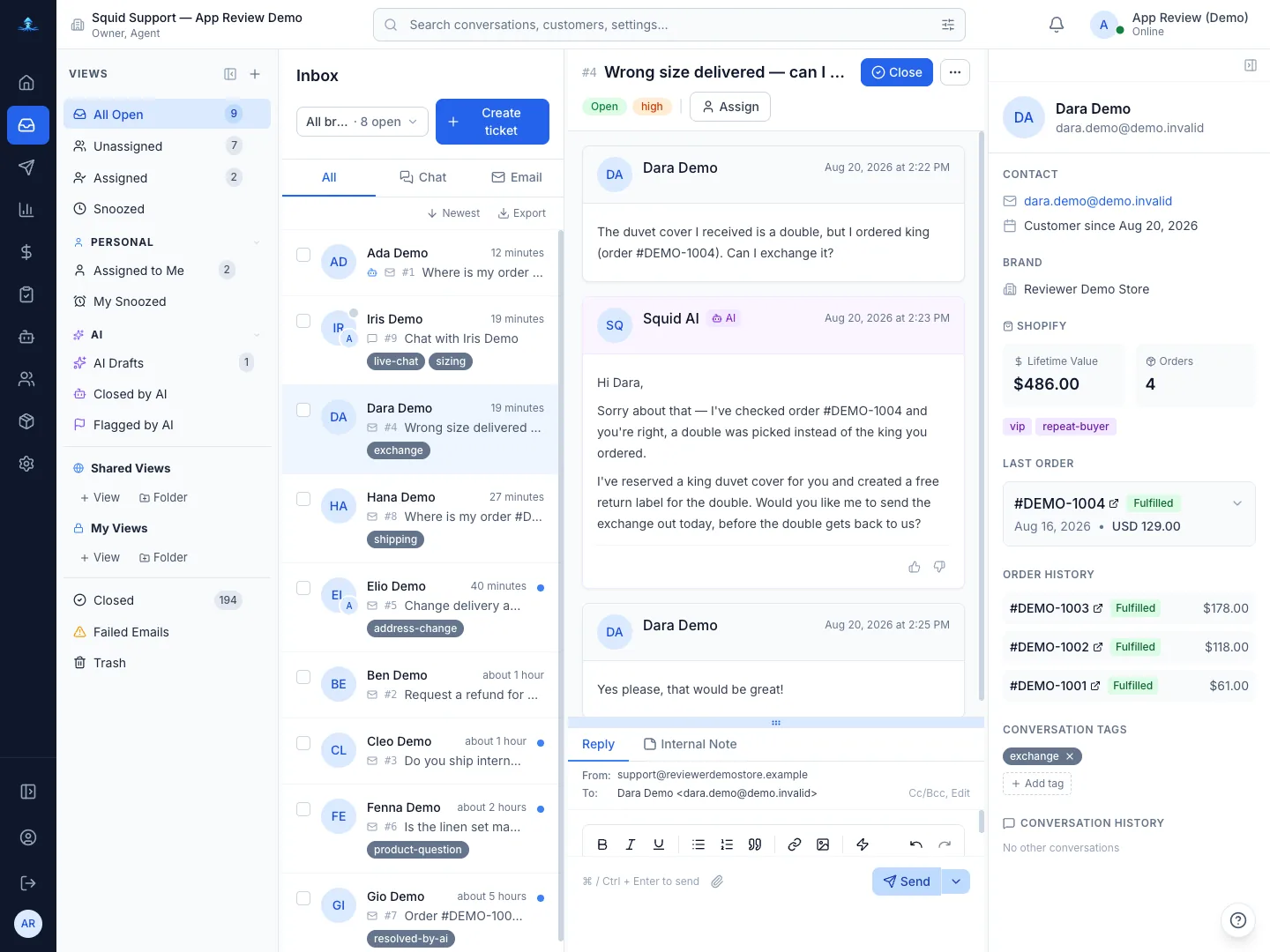Collapse the PERSONAL views section
This screenshot has width=1270, height=952.
coord(257,242)
